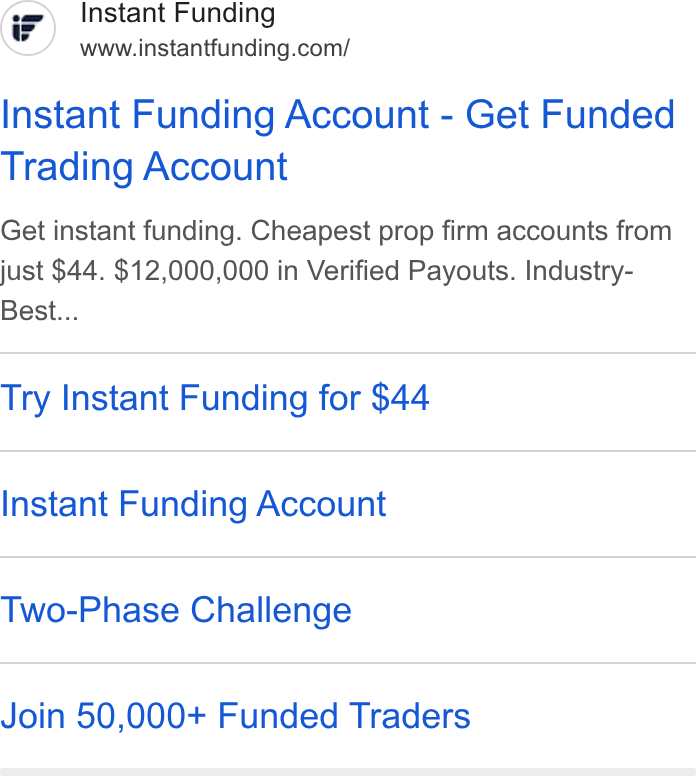Click the ad description snippet paragraph

click(x=337, y=271)
